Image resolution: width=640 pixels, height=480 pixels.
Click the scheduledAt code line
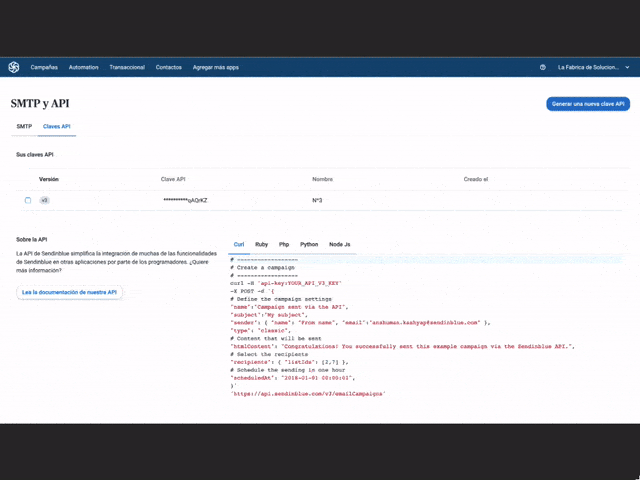tap(293, 378)
